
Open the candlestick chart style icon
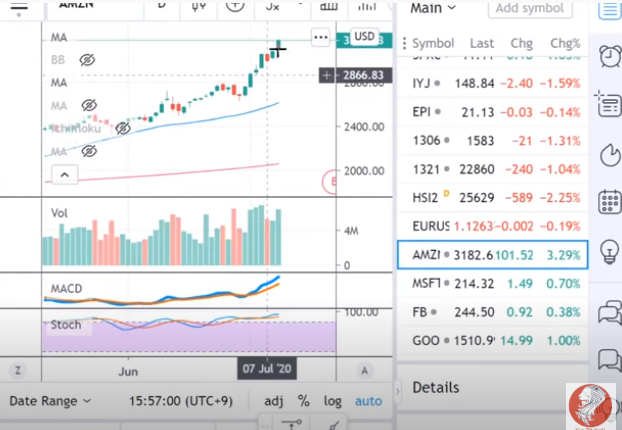(x=198, y=6)
